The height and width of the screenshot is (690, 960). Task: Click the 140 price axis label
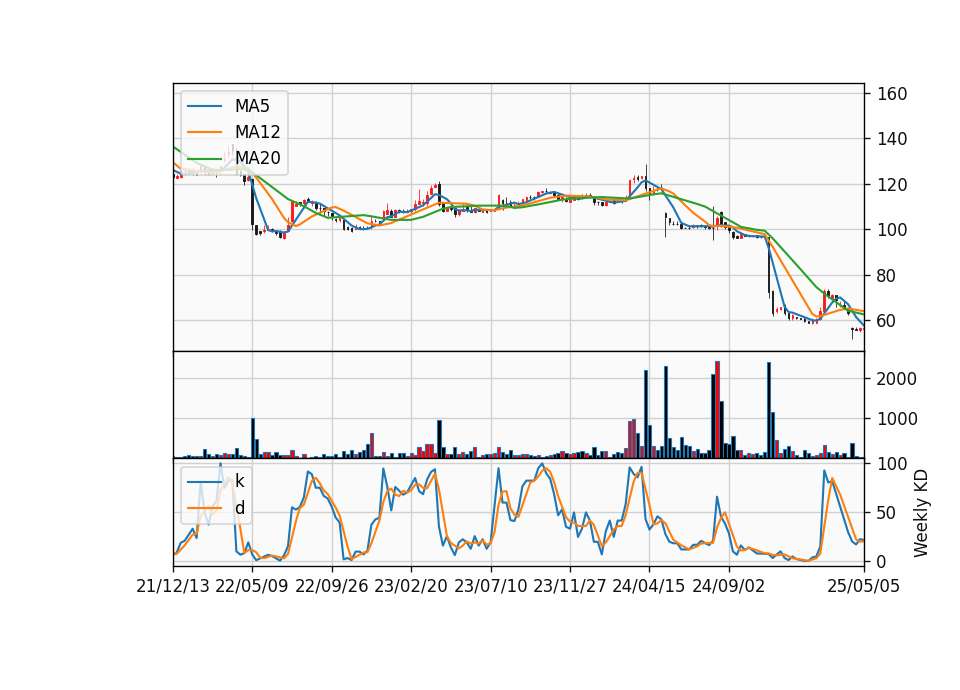point(892,139)
